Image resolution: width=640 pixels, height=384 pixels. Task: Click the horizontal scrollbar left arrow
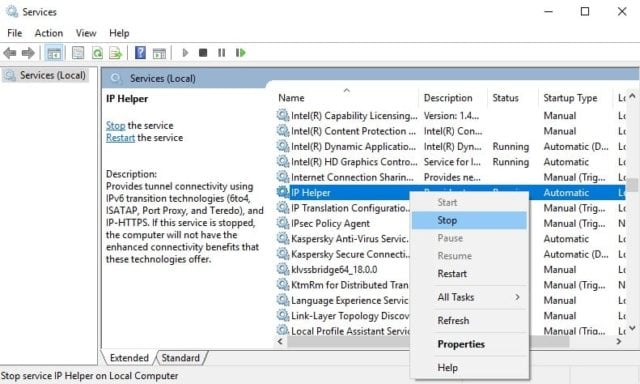click(x=280, y=342)
